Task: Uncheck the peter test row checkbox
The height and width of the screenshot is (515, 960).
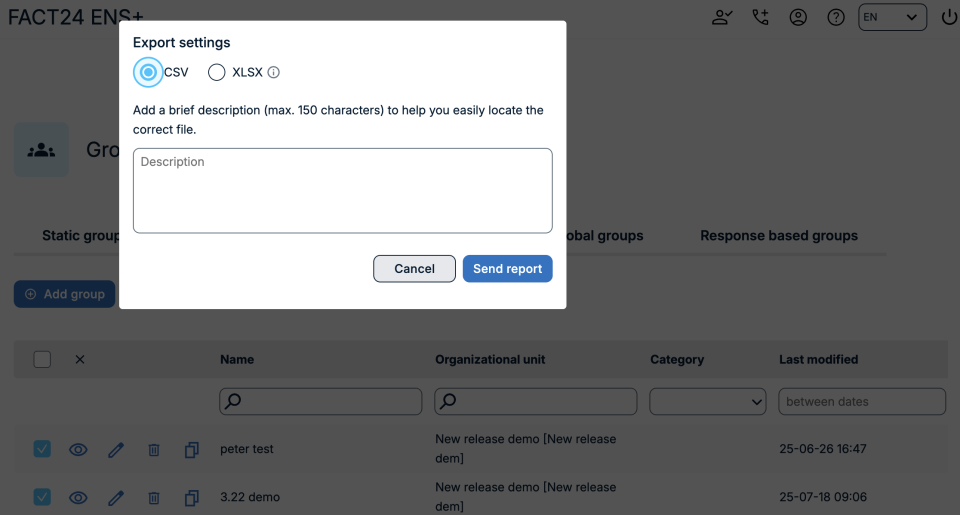Action: click(x=42, y=449)
